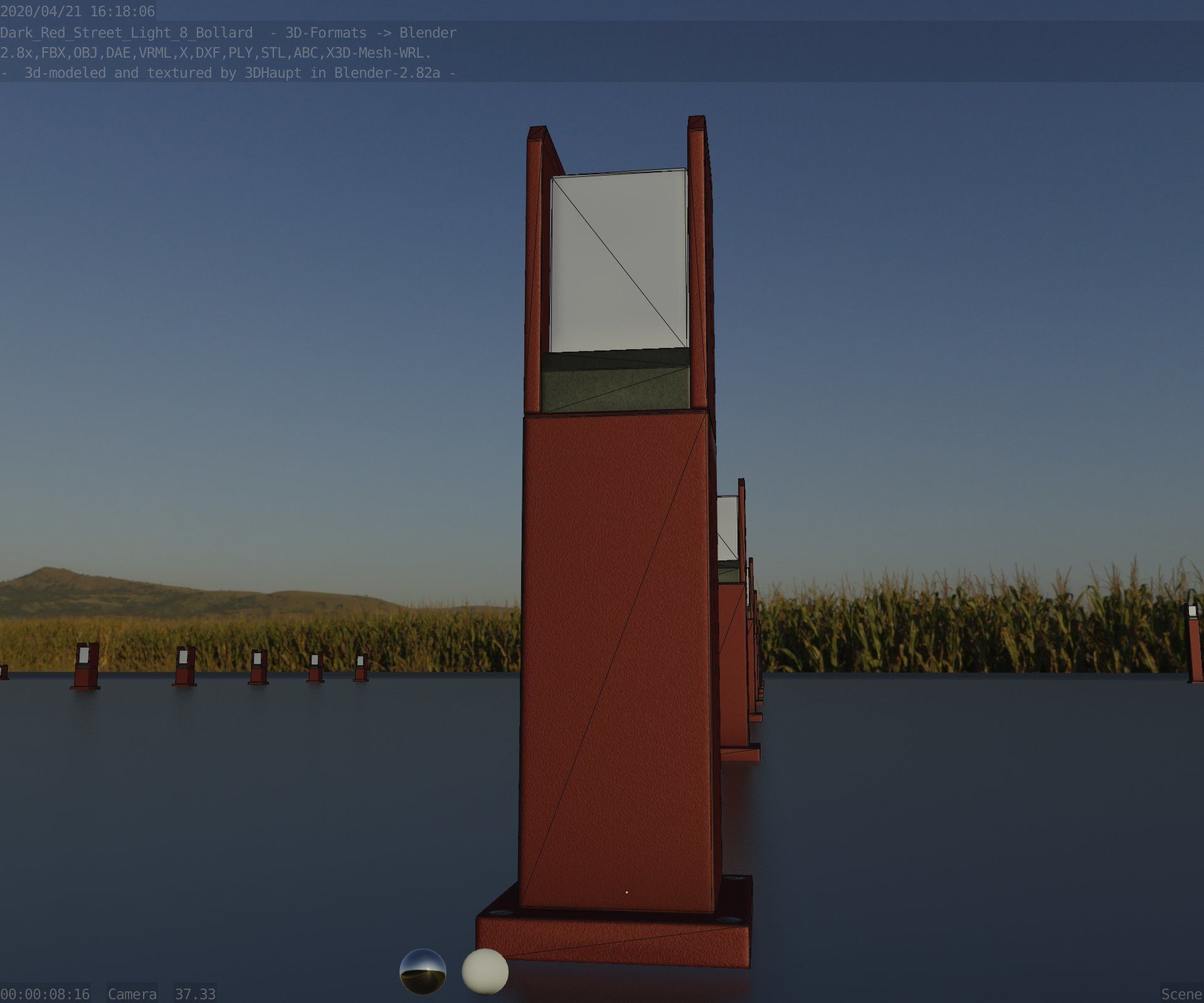Click the Camera label in the footer
The image size is (1204, 1003).
pos(132,994)
